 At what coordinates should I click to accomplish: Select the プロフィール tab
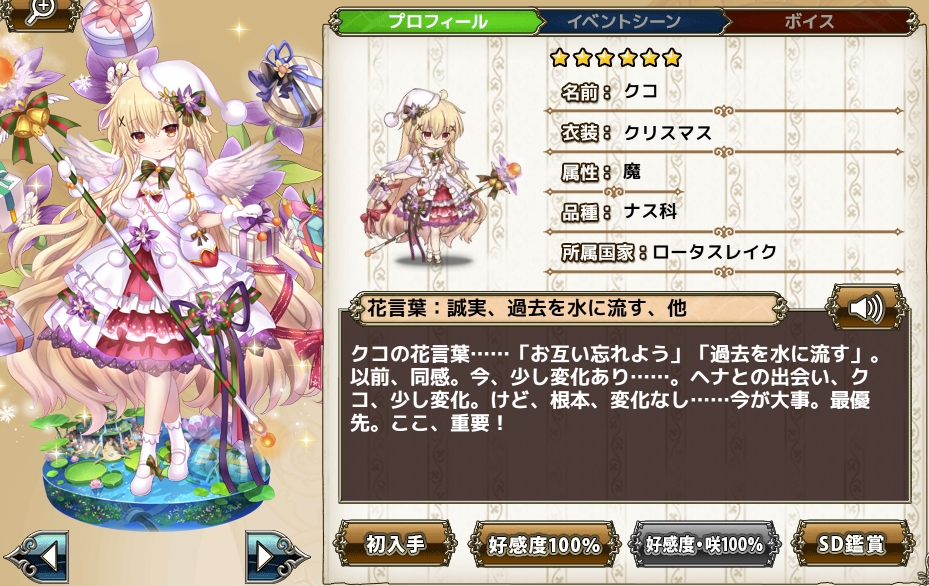pos(437,22)
